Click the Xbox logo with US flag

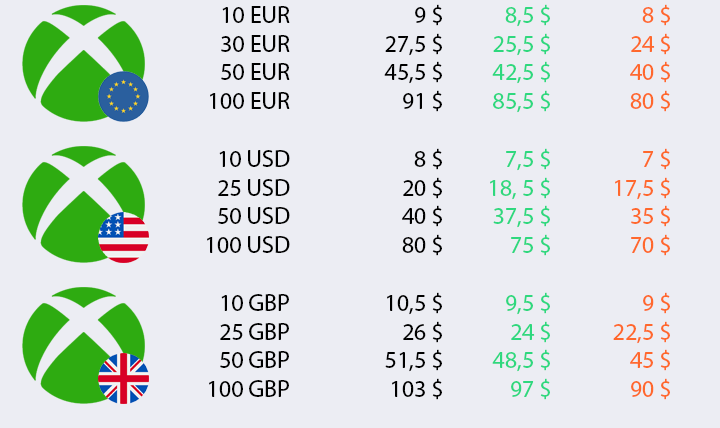point(84,204)
